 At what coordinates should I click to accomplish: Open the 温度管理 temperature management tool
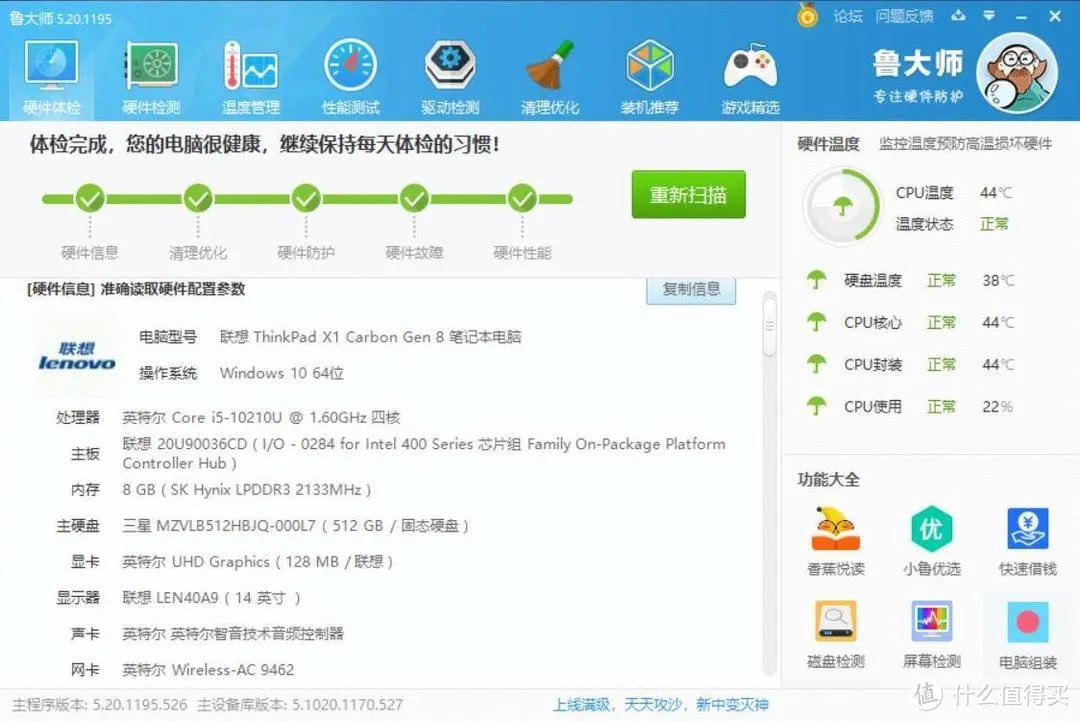point(250,70)
